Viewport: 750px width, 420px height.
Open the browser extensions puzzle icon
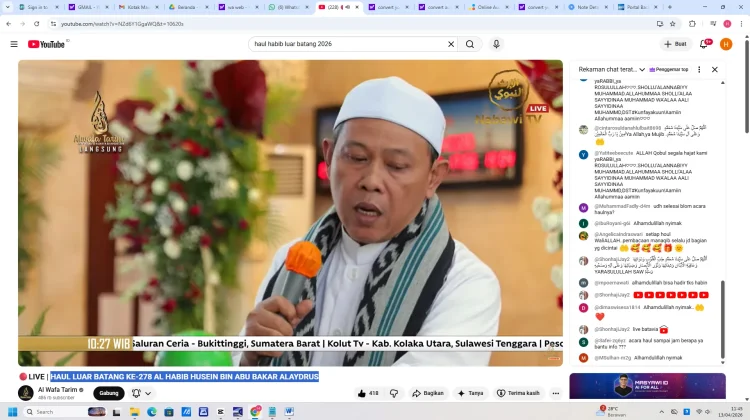692,23
